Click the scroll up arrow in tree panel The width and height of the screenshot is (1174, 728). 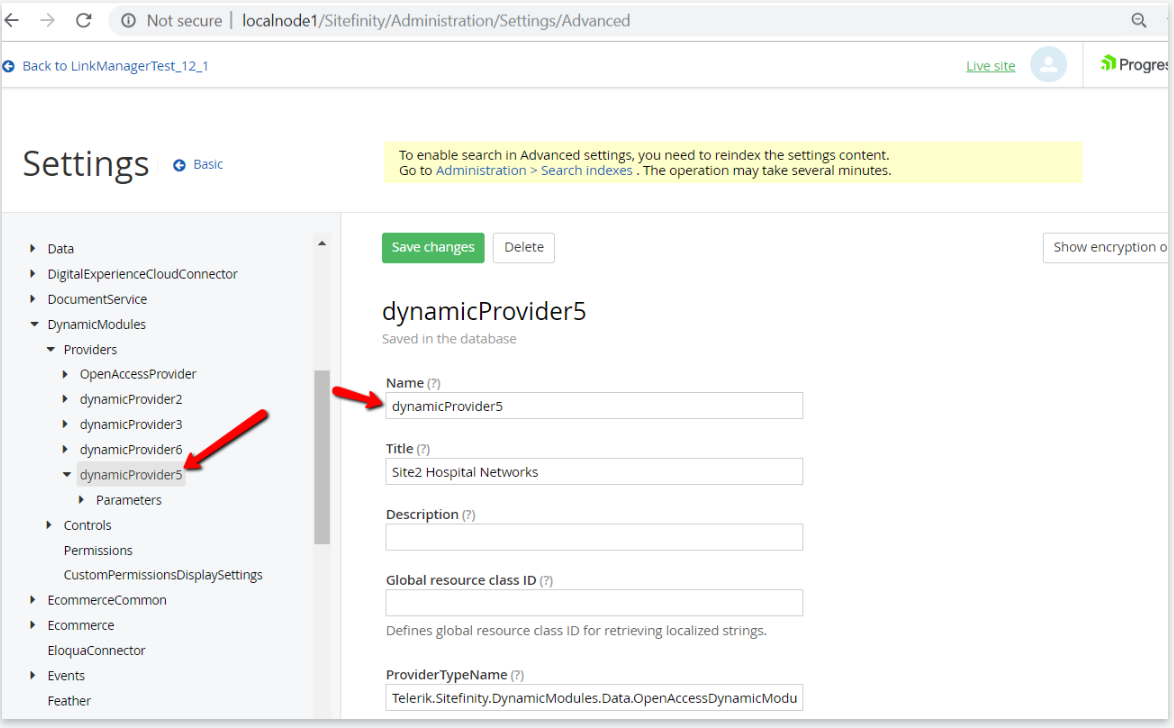point(322,243)
